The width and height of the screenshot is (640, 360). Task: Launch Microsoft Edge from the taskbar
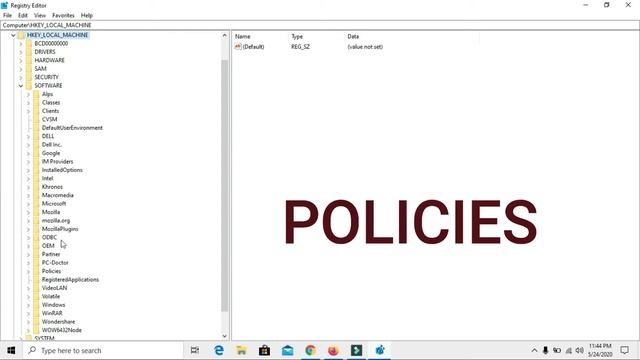219,350
